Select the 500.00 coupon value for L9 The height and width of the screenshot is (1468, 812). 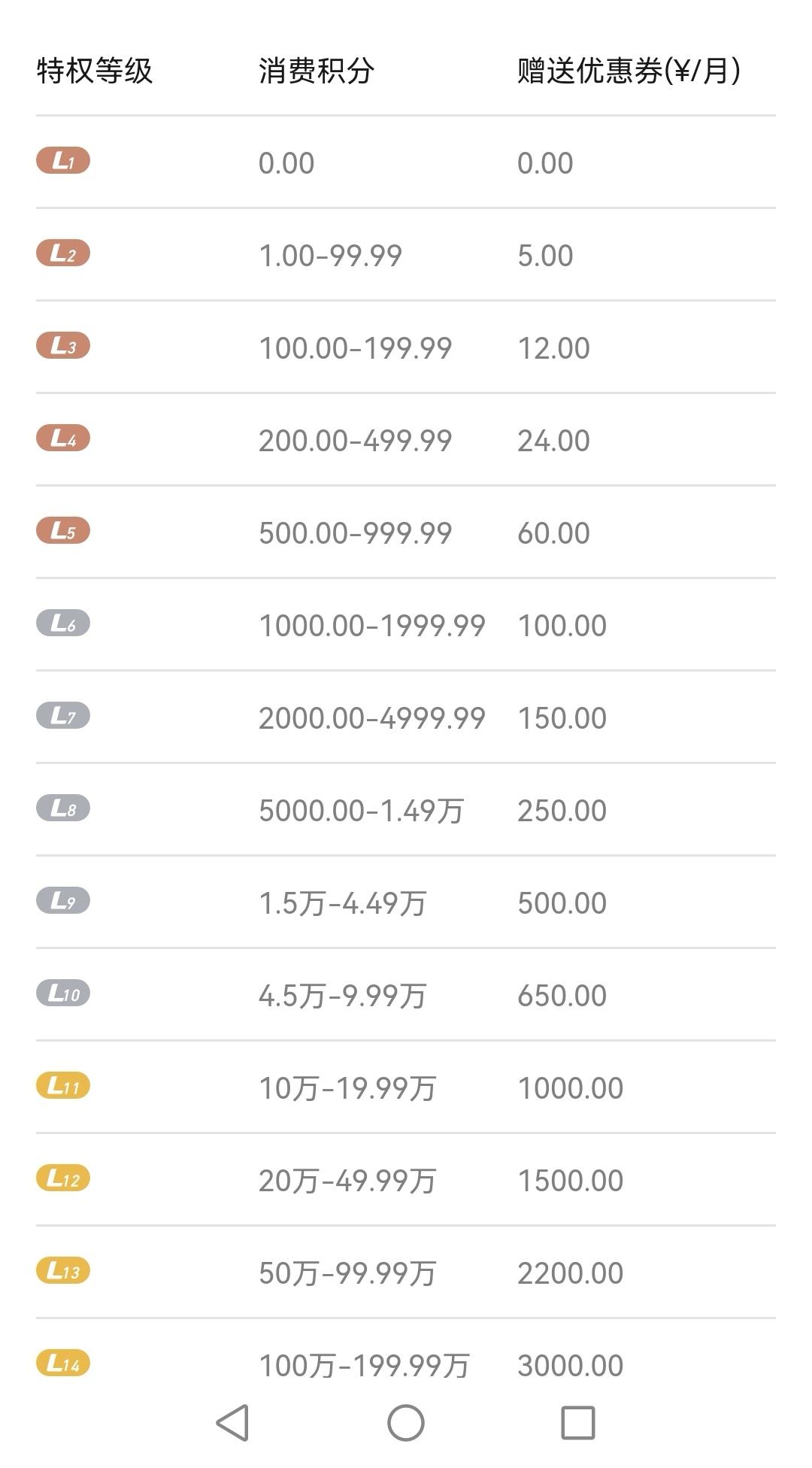(562, 903)
